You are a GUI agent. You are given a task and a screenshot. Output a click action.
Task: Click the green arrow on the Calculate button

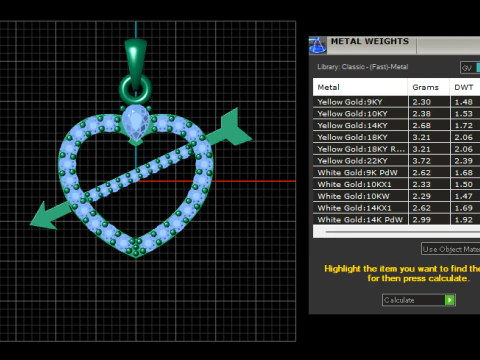pyautogui.click(x=450, y=300)
